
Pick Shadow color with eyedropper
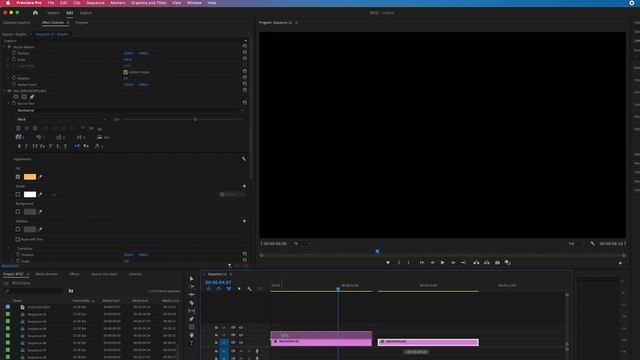click(x=40, y=229)
